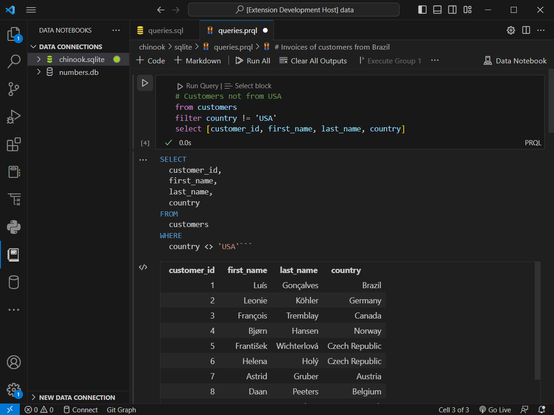This screenshot has height=415, width=554.
Task: Toggle the primary side bar layout icon
Action: pos(422,10)
